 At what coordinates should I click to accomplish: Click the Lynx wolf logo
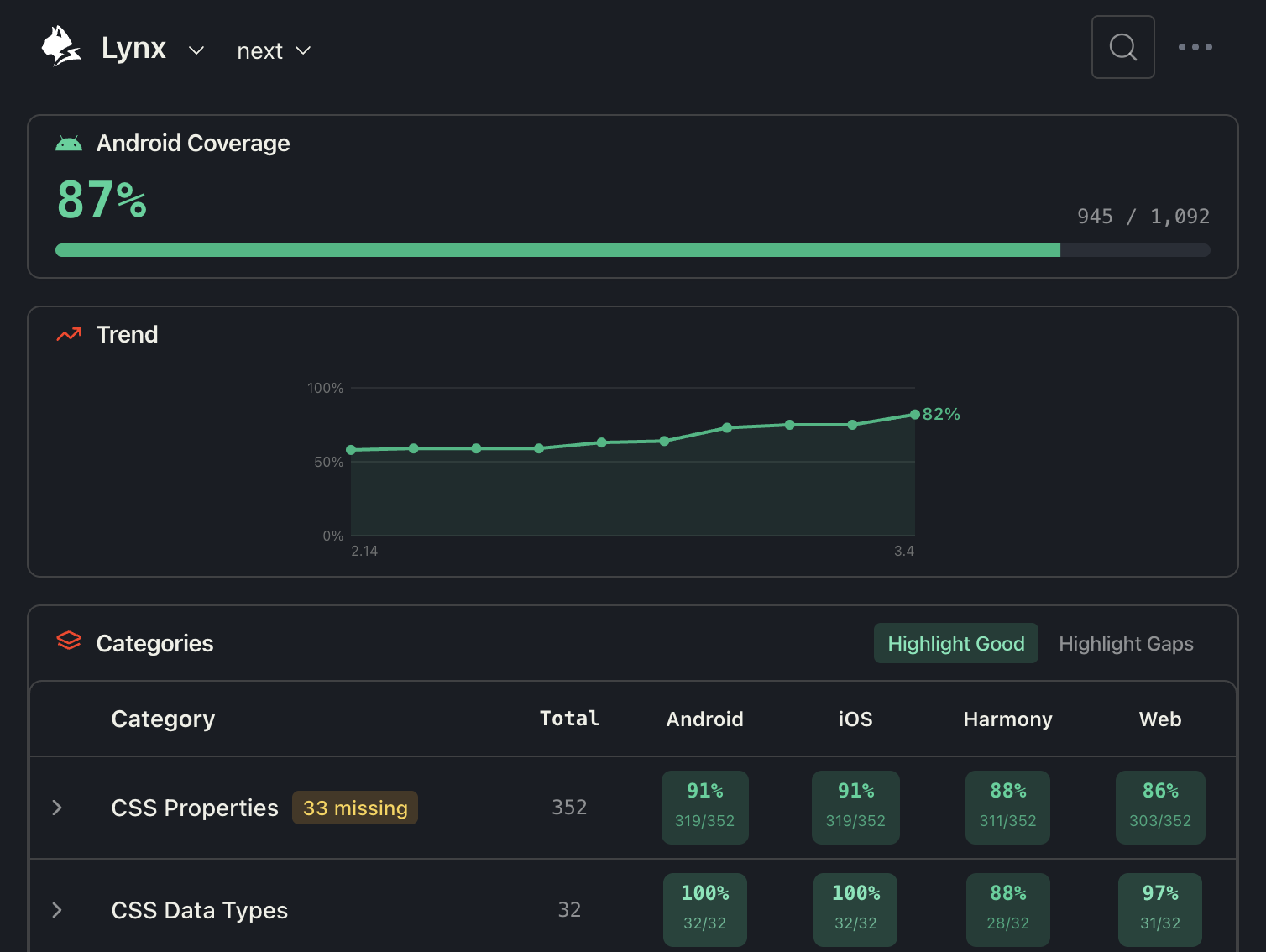60,46
